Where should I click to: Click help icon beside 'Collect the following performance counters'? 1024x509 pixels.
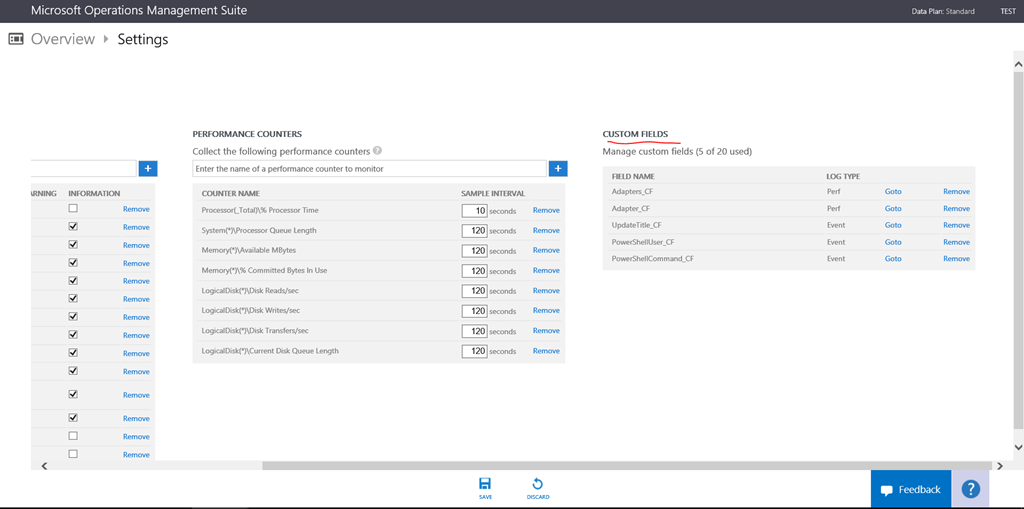(377, 151)
